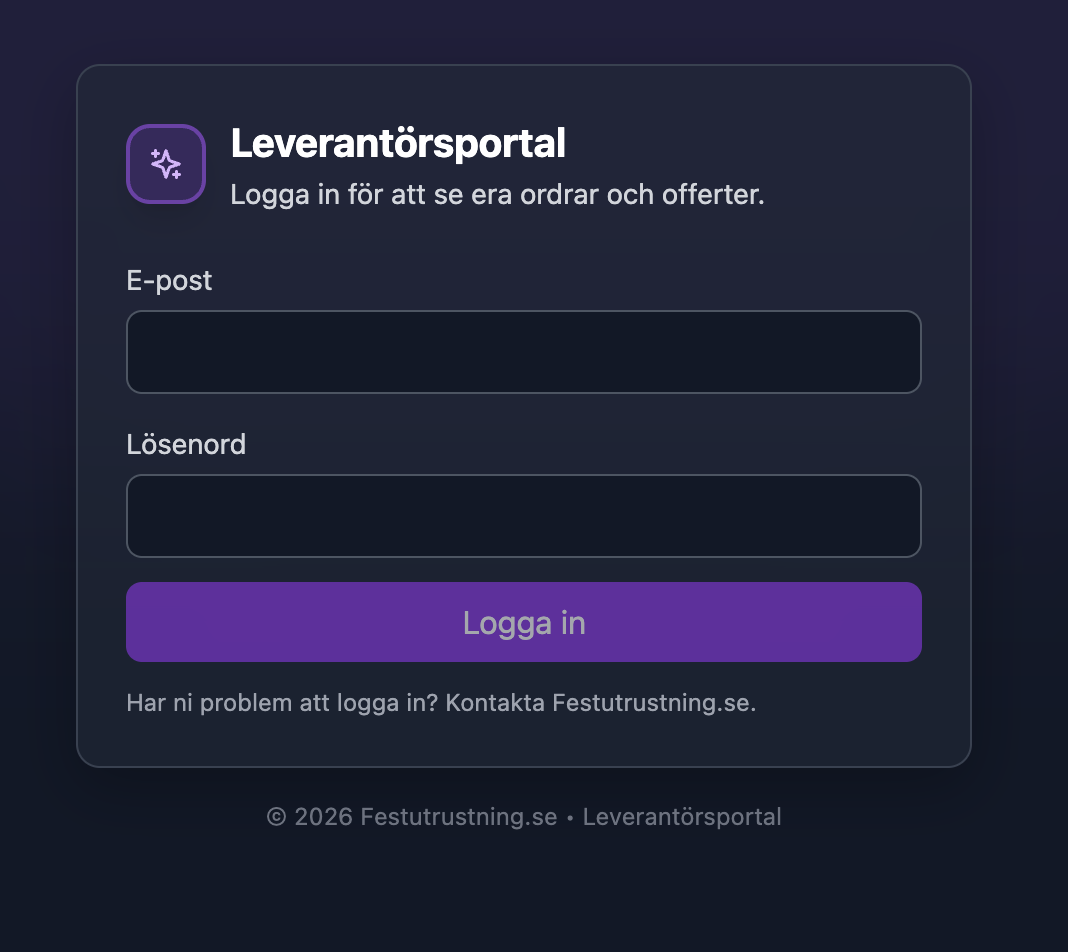This screenshot has width=1068, height=952.
Task: Click Leverantörsportal text in the footer
Action: [682, 817]
